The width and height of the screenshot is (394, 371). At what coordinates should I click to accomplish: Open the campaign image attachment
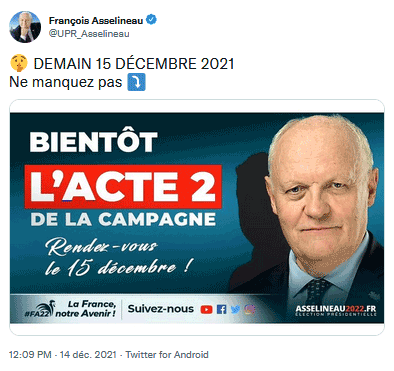(x=197, y=217)
